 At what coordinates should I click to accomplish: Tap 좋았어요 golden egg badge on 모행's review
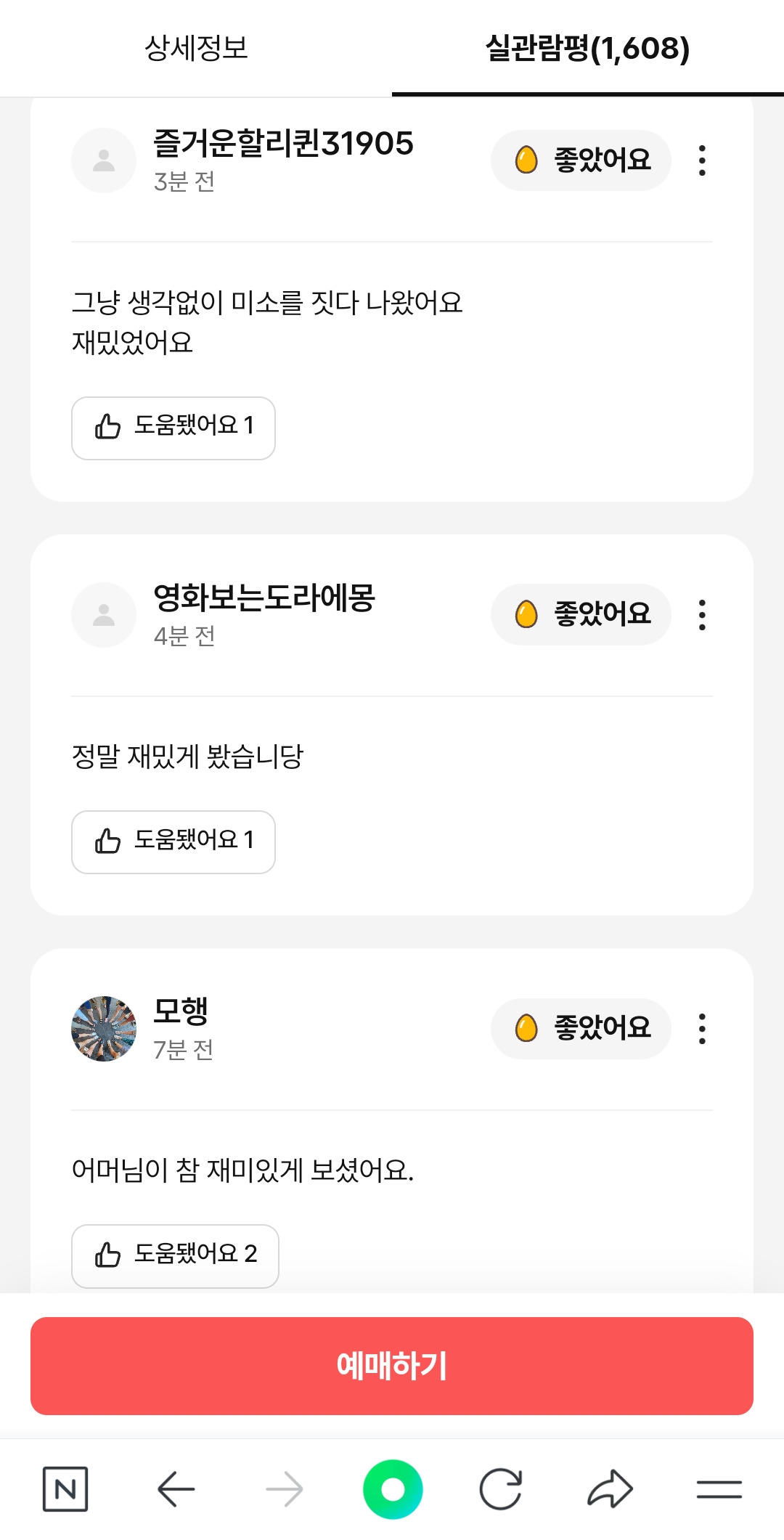[x=581, y=1029]
